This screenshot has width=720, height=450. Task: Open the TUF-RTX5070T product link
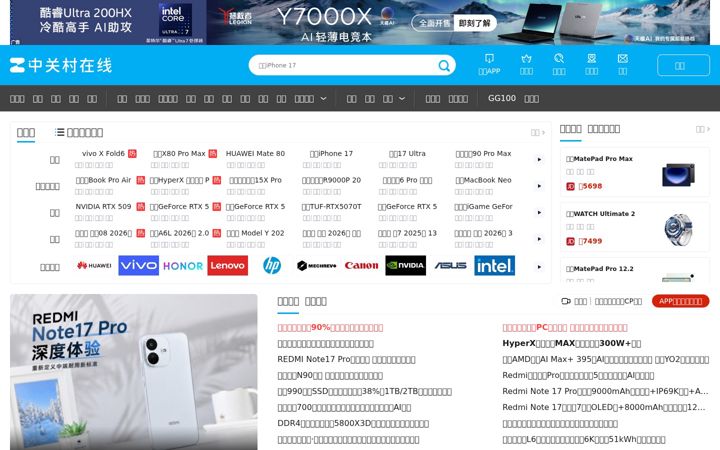[x=331, y=207]
